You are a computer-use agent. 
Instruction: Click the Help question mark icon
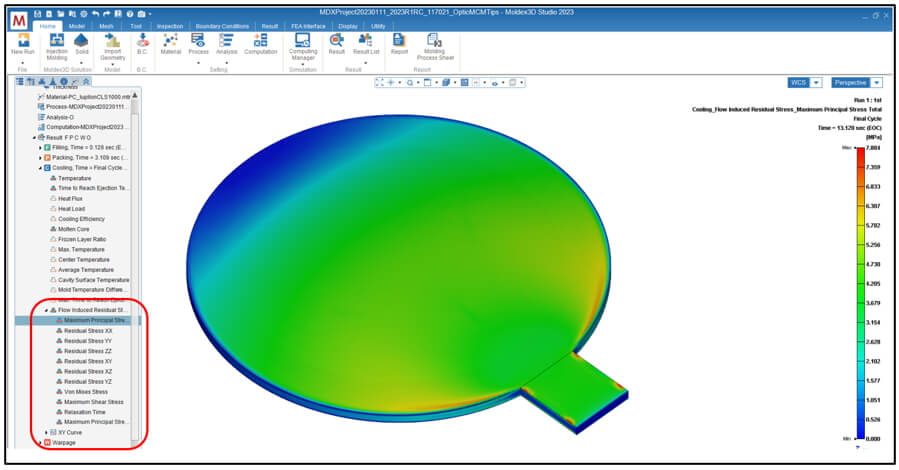point(130,13)
